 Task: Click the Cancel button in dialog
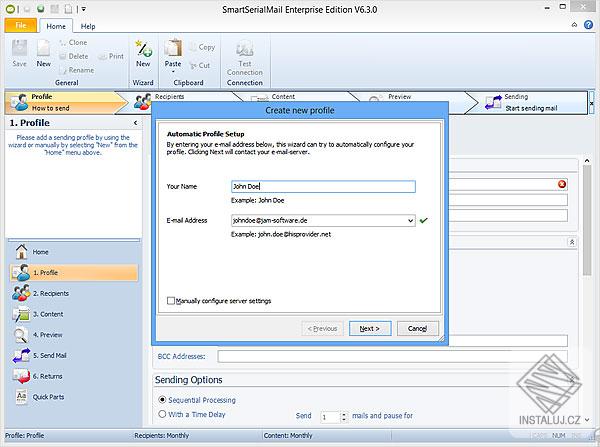(417, 328)
